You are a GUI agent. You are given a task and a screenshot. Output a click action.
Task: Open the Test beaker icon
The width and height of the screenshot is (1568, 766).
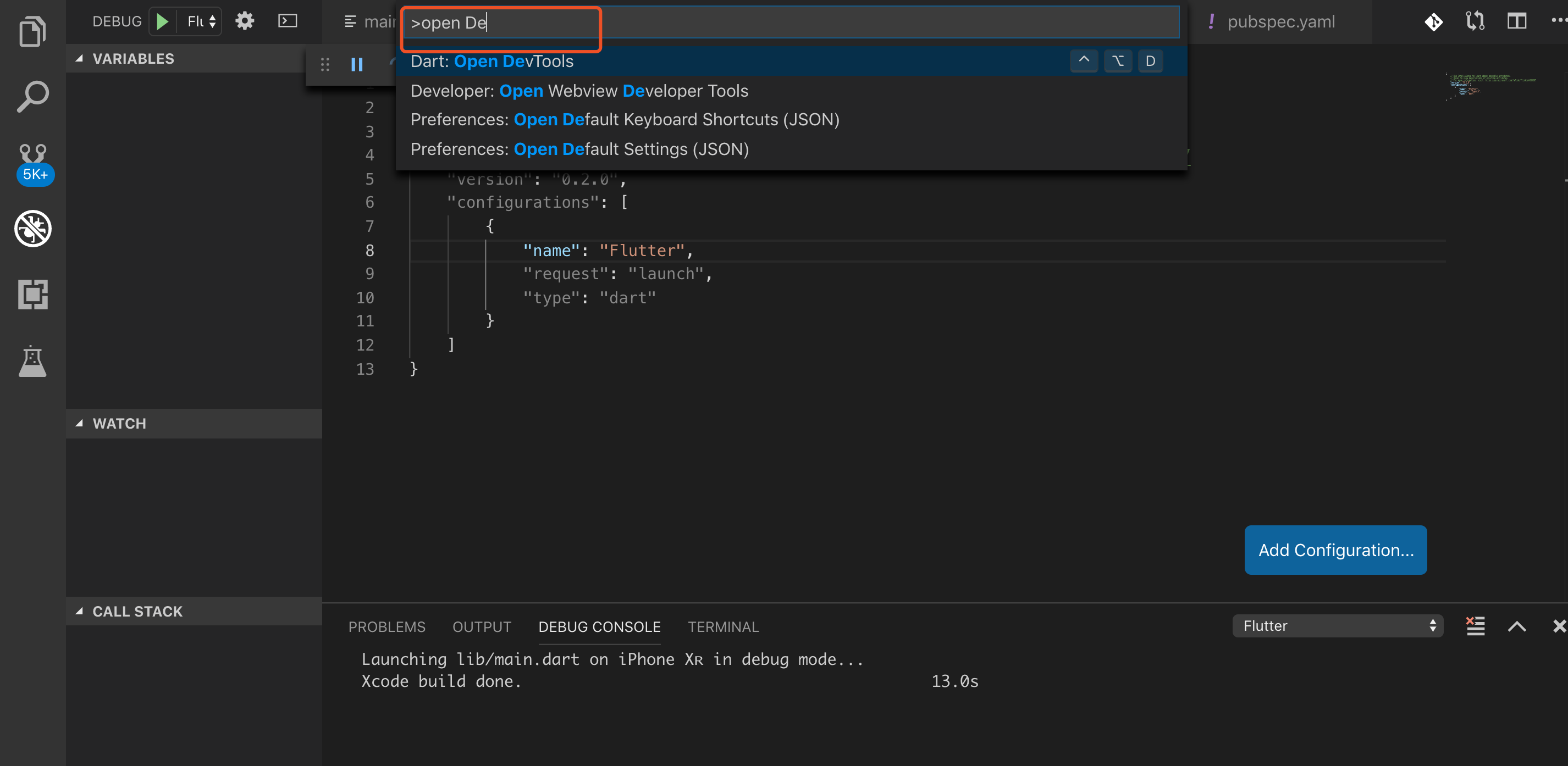(x=32, y=362)
